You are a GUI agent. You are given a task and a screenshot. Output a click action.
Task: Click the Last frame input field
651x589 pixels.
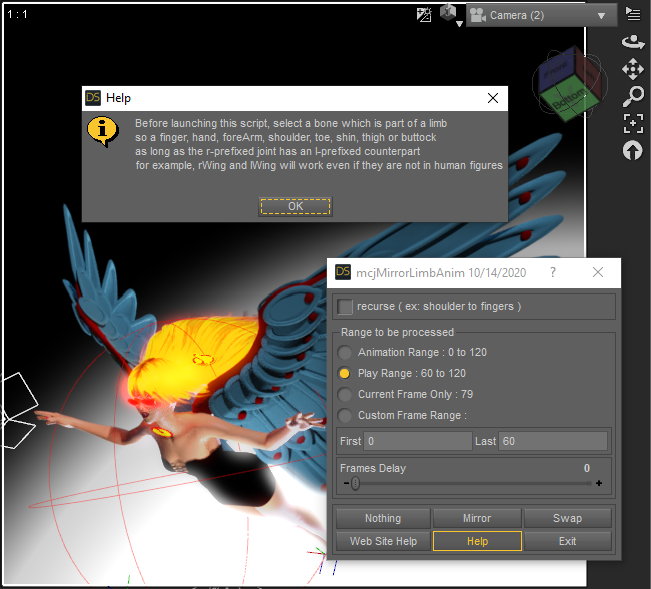(553, 441)
